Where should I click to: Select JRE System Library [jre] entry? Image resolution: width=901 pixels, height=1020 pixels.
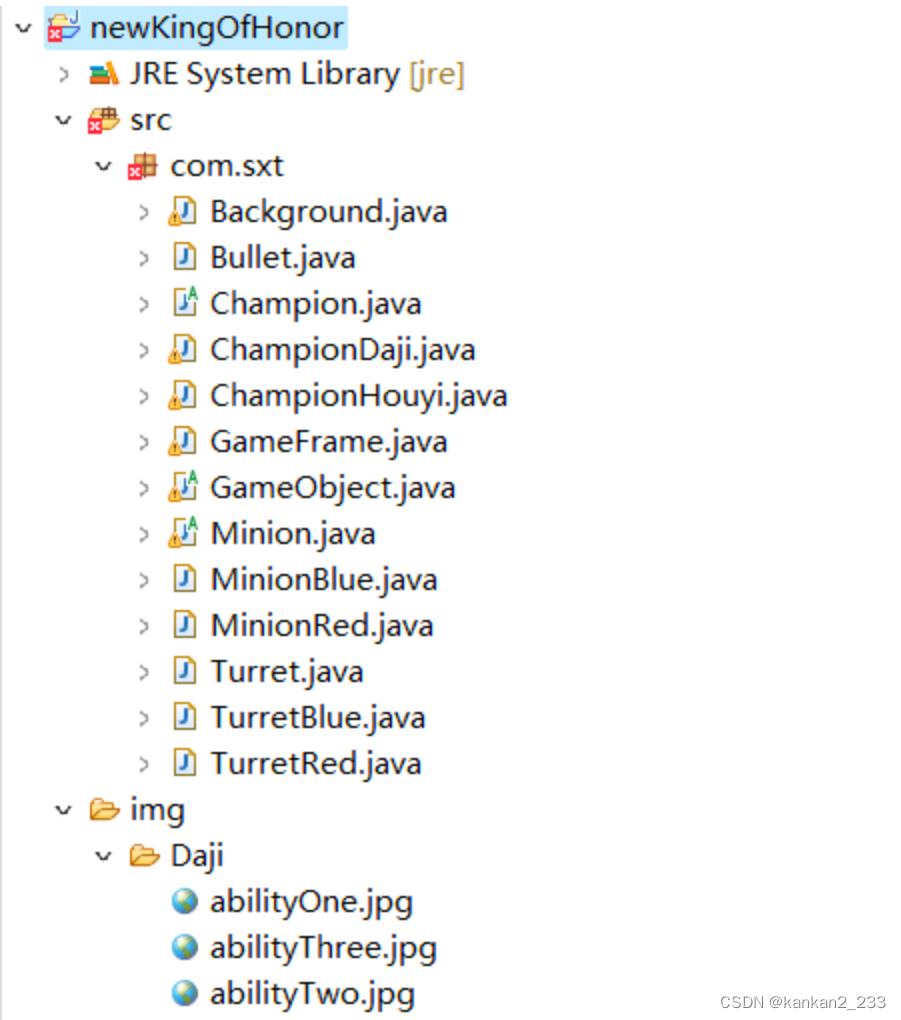pos(297,74)
